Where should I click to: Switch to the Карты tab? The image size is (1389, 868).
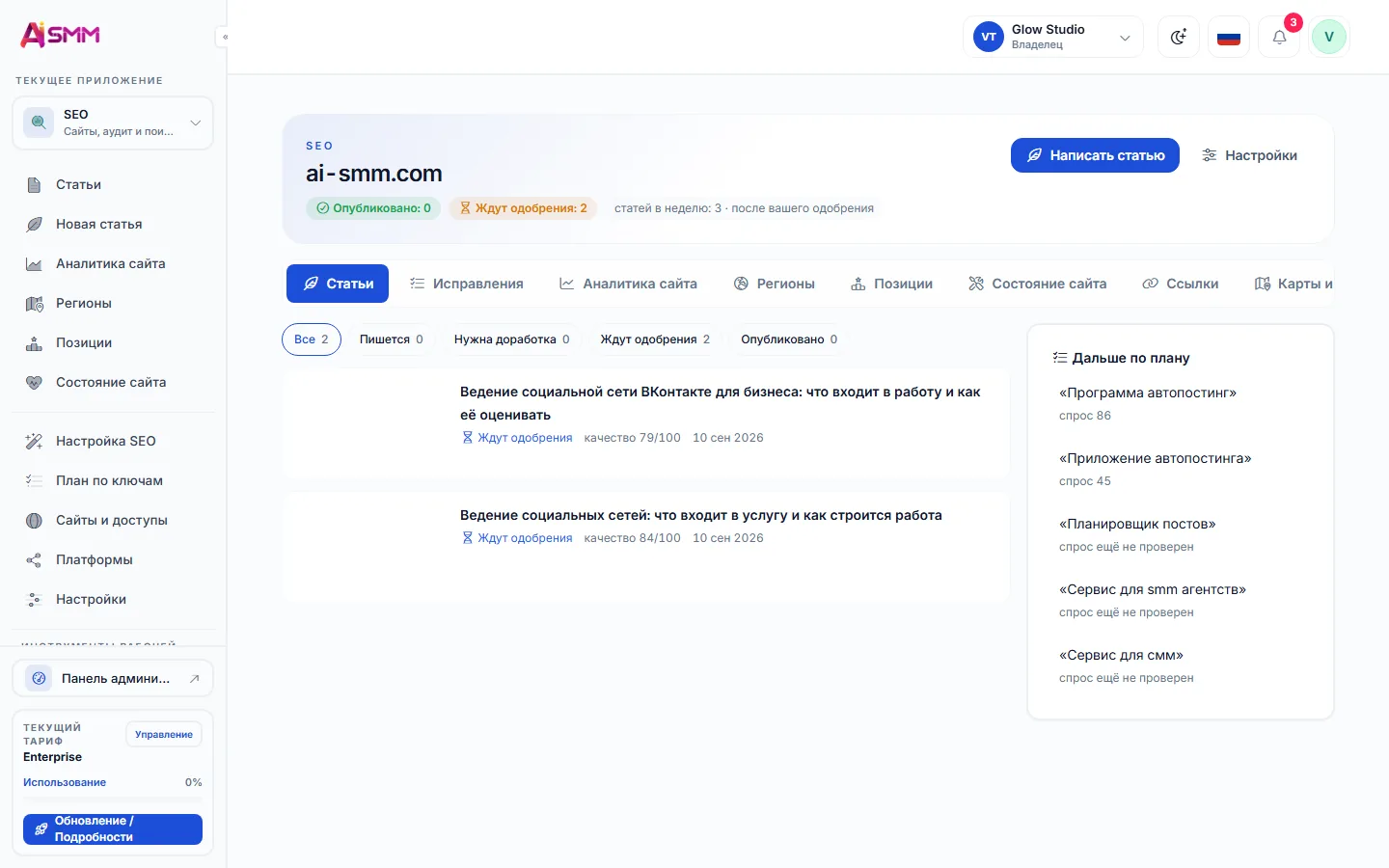point(1294,284)
